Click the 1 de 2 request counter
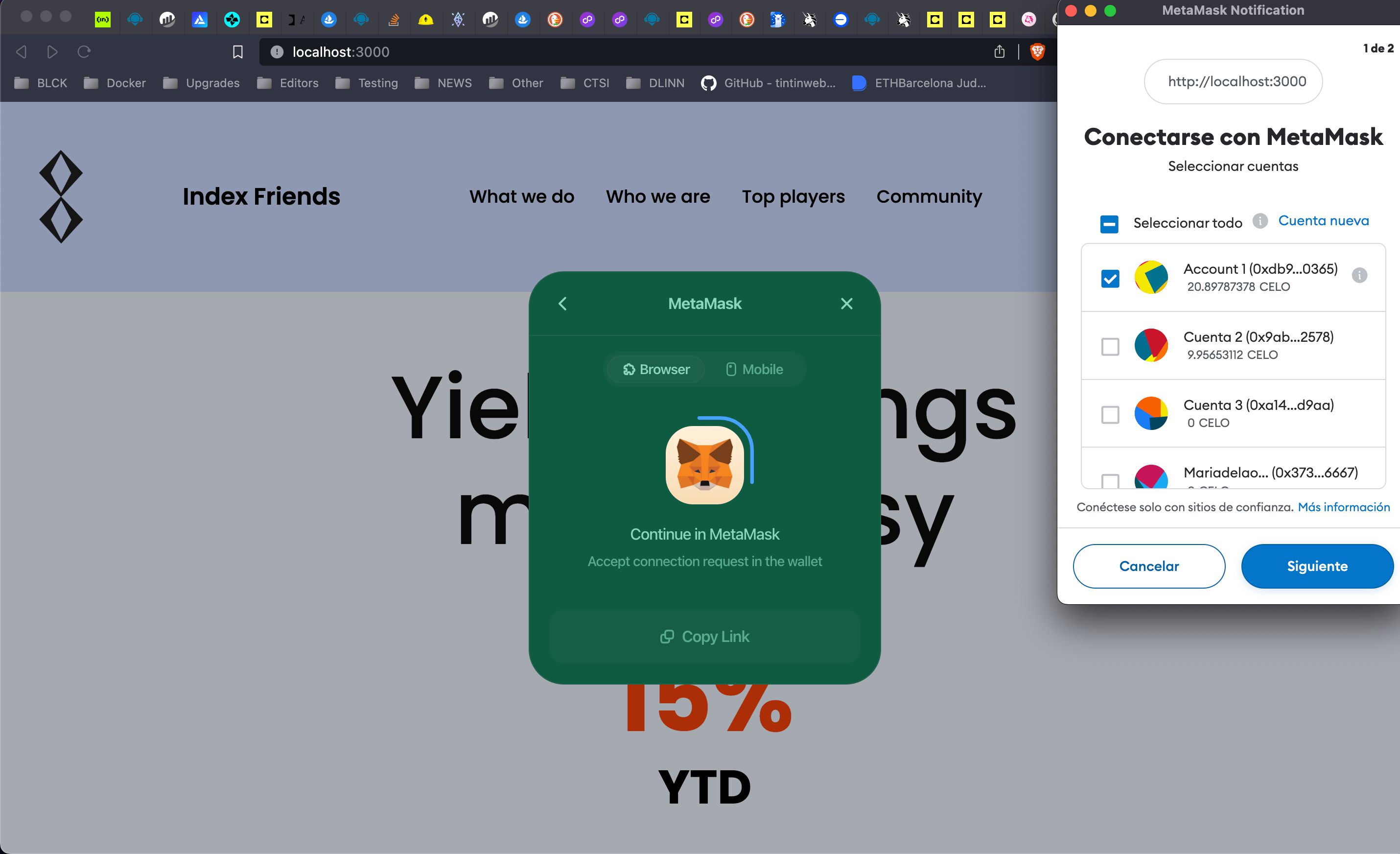Viewport: 1400px width, 854px height. (x=1378, y=48)
